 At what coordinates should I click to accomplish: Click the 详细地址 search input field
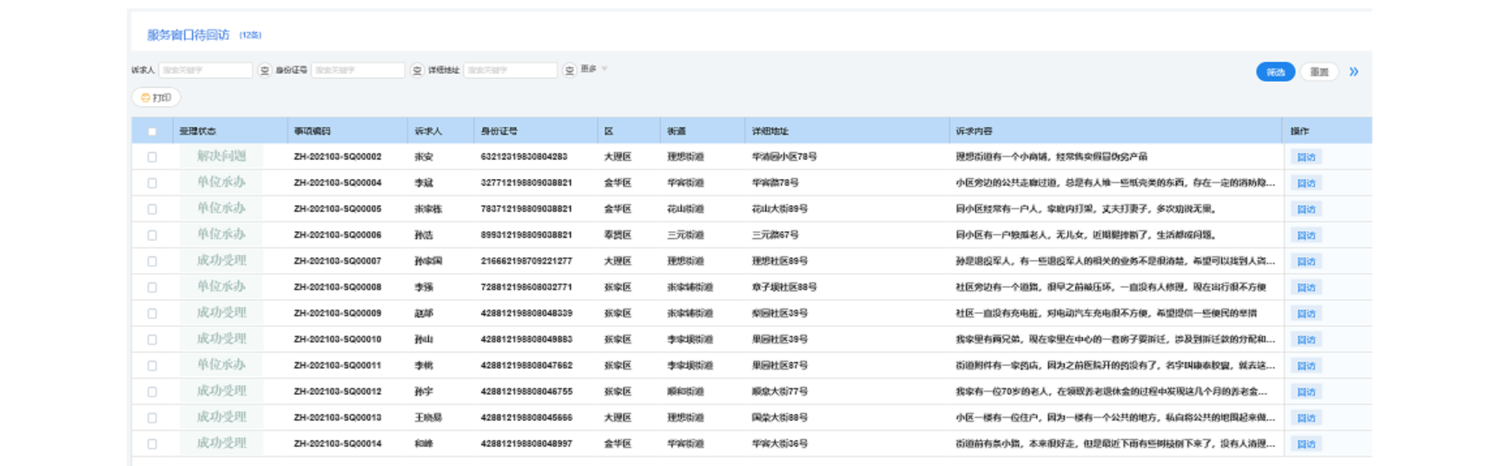509,71
